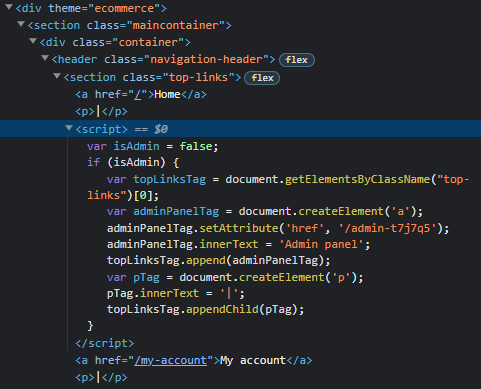The height and width of the screenshot is (389, 481).
Task: Click the "var isAdmin = false;" line
Action: (153, 146)
